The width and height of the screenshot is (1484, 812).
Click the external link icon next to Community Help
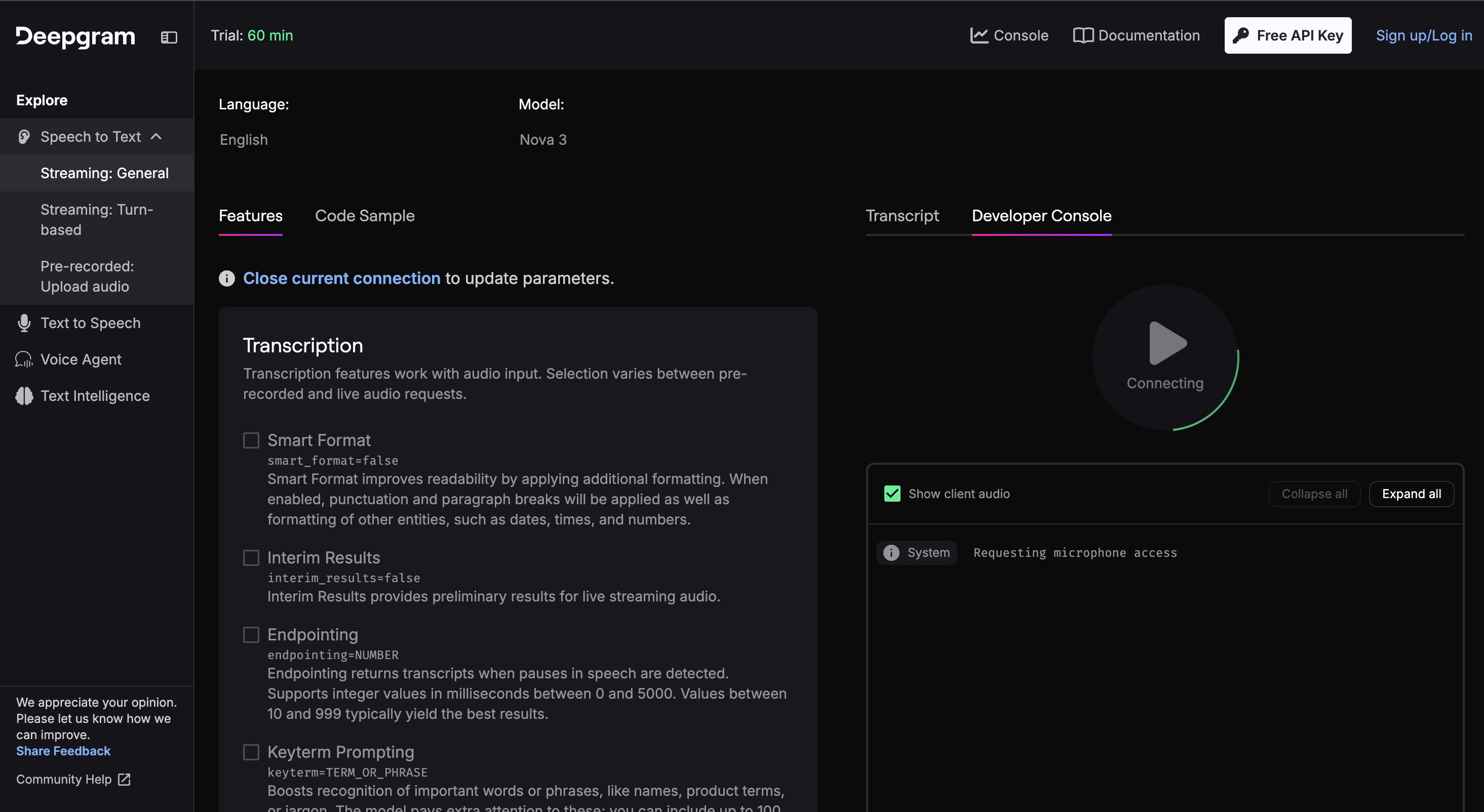[x=125, y=779]
